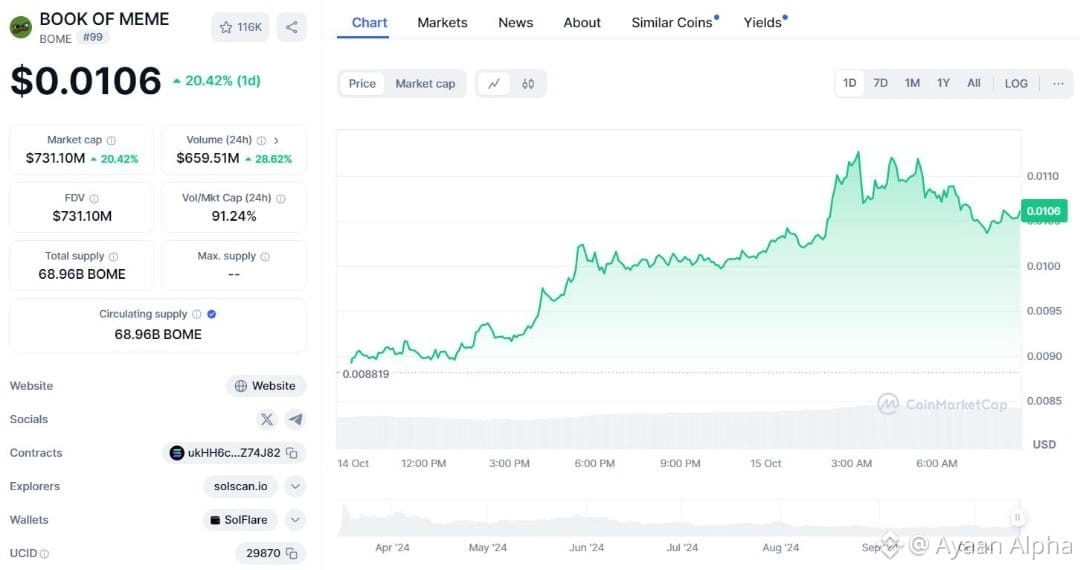Click the 91.24% Vol/Mkt Cap value

tap(234, 216)
